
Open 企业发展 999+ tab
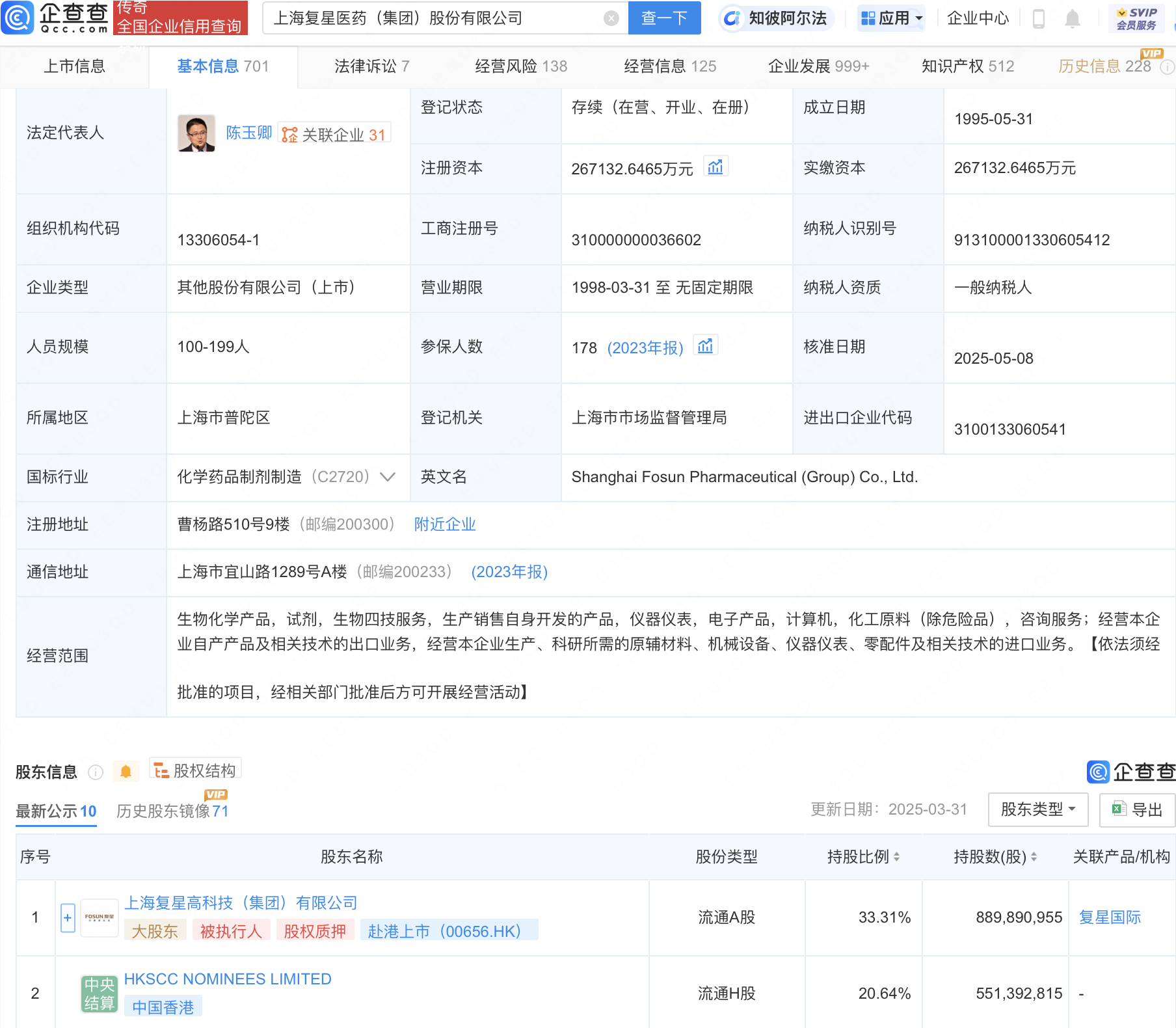819,66
